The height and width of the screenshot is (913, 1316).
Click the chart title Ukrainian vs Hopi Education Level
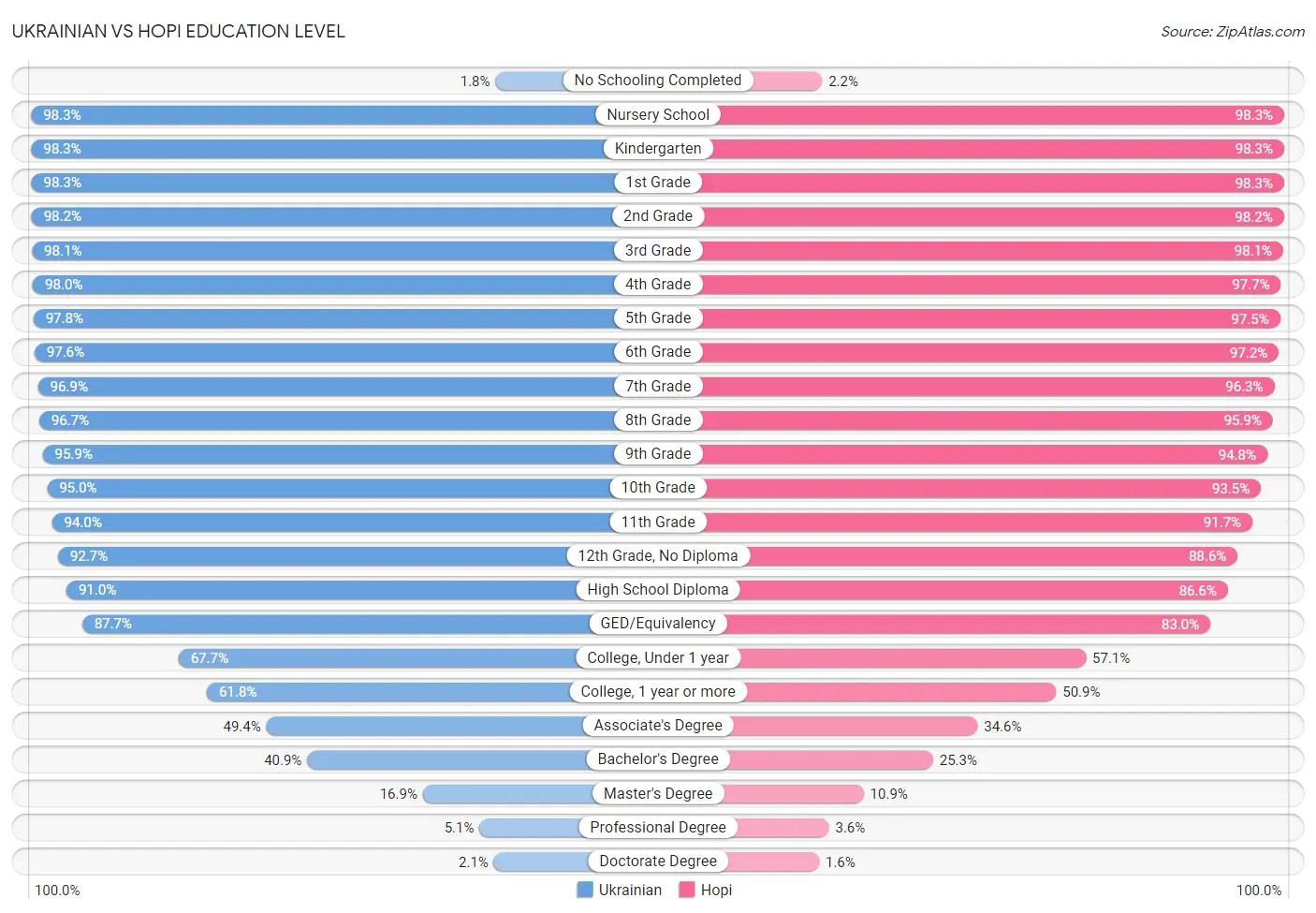[179, 31]
